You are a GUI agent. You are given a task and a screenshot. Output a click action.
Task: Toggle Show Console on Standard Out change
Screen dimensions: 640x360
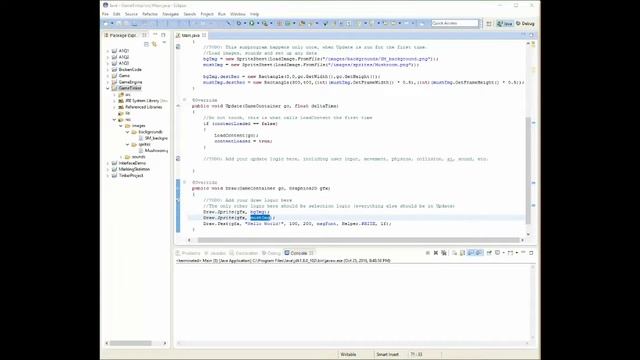pos(471,253)
